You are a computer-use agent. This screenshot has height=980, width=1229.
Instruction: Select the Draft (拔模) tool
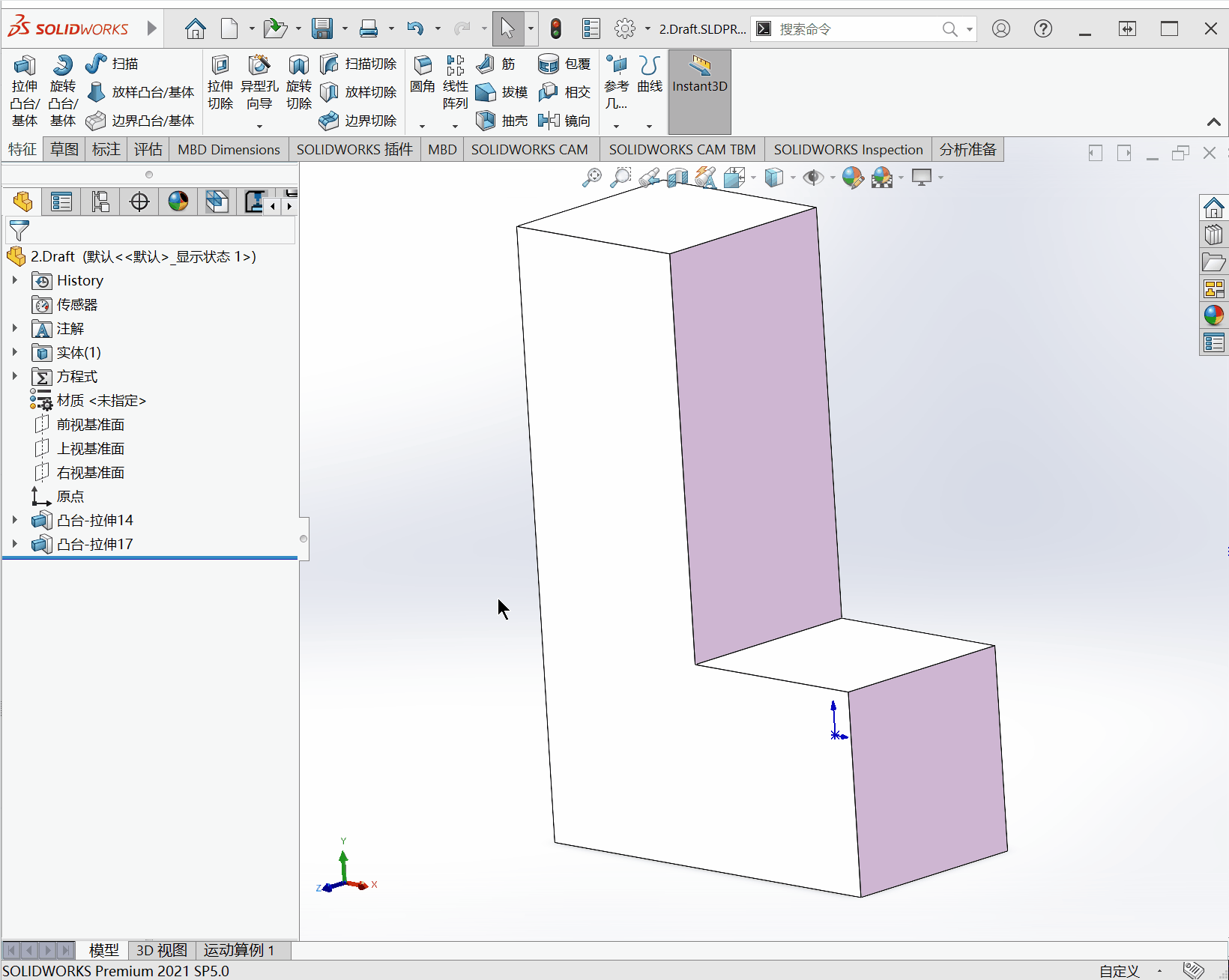[x=501, y=92]
